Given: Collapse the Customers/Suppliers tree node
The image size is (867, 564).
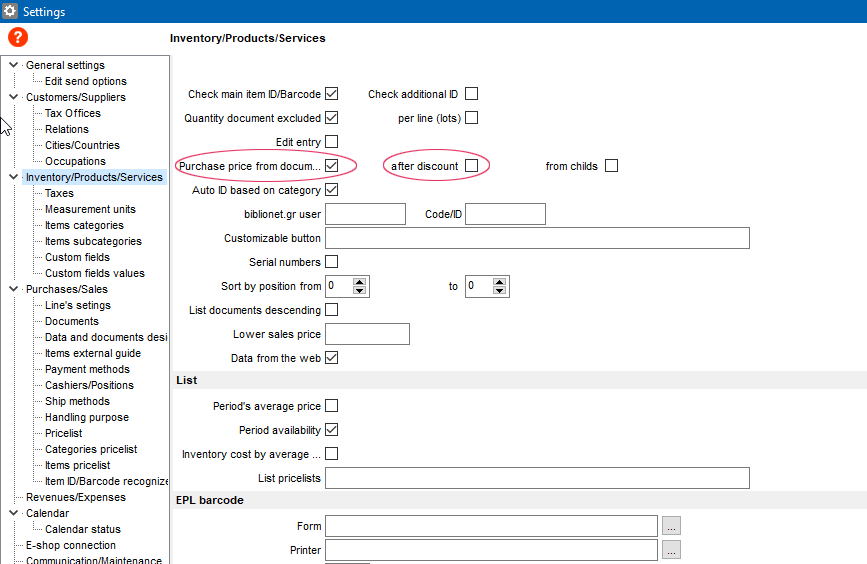Looking at the screenshot, I should tap(14, 97).
